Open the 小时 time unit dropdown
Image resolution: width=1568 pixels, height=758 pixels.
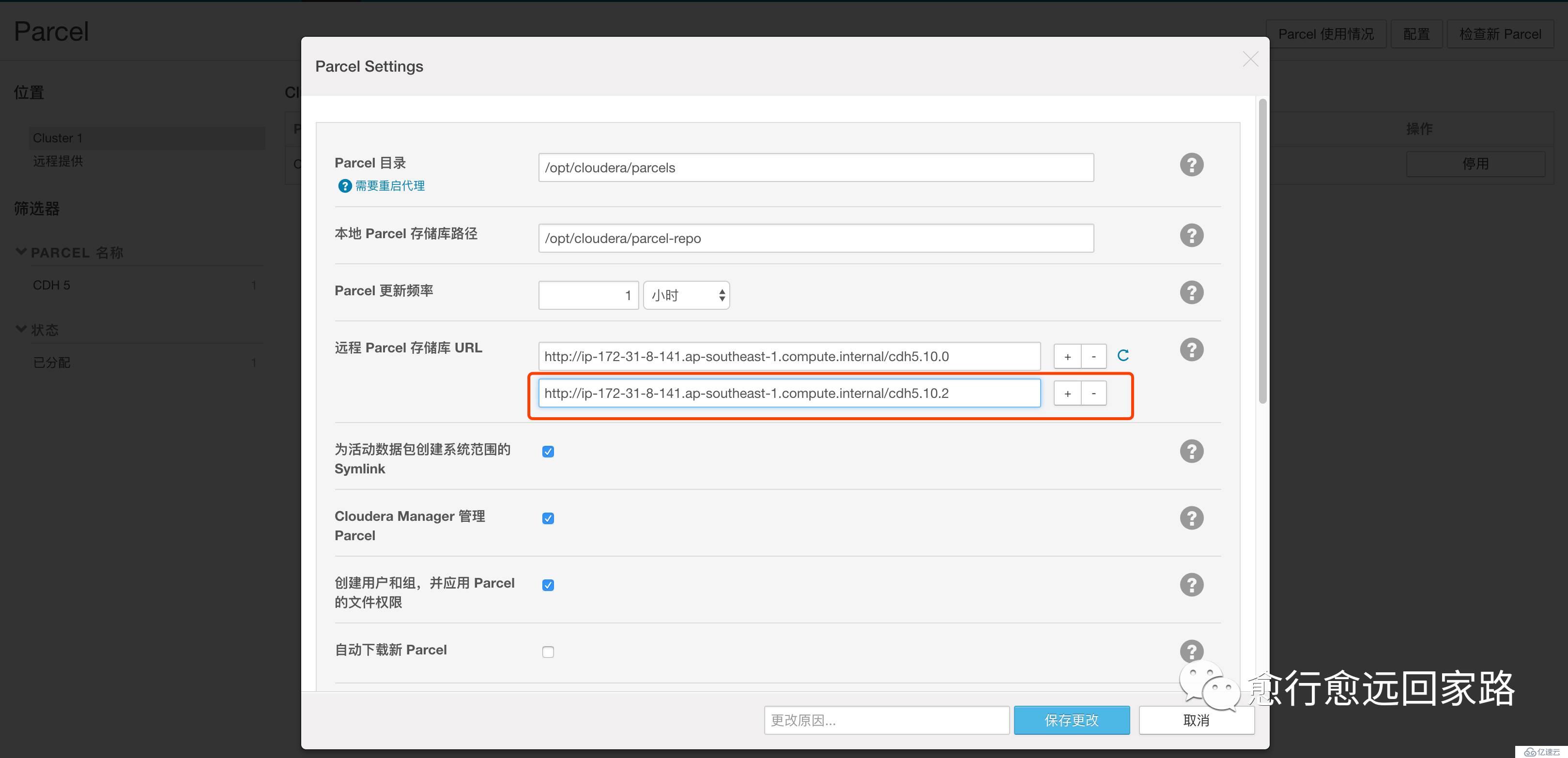[686, 295]
